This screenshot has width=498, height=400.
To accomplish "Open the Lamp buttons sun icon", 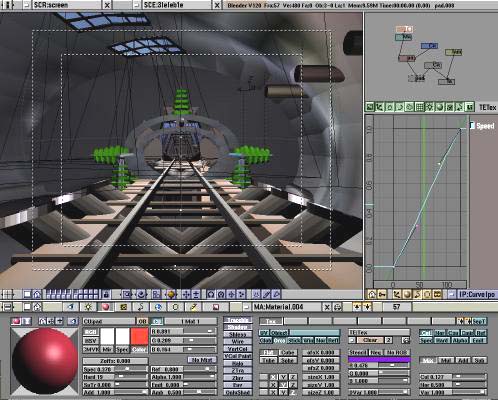I will (x=88, y=307).
